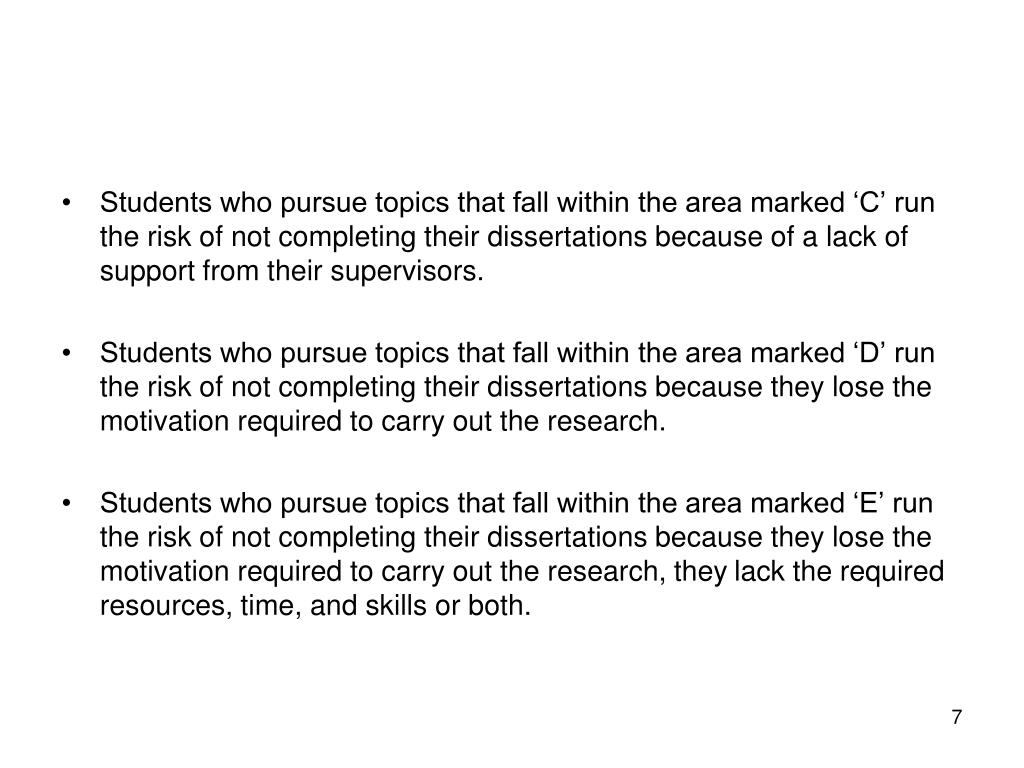
Task: Click the word 'research.' ending the second bullet
Action: [606, 421]
